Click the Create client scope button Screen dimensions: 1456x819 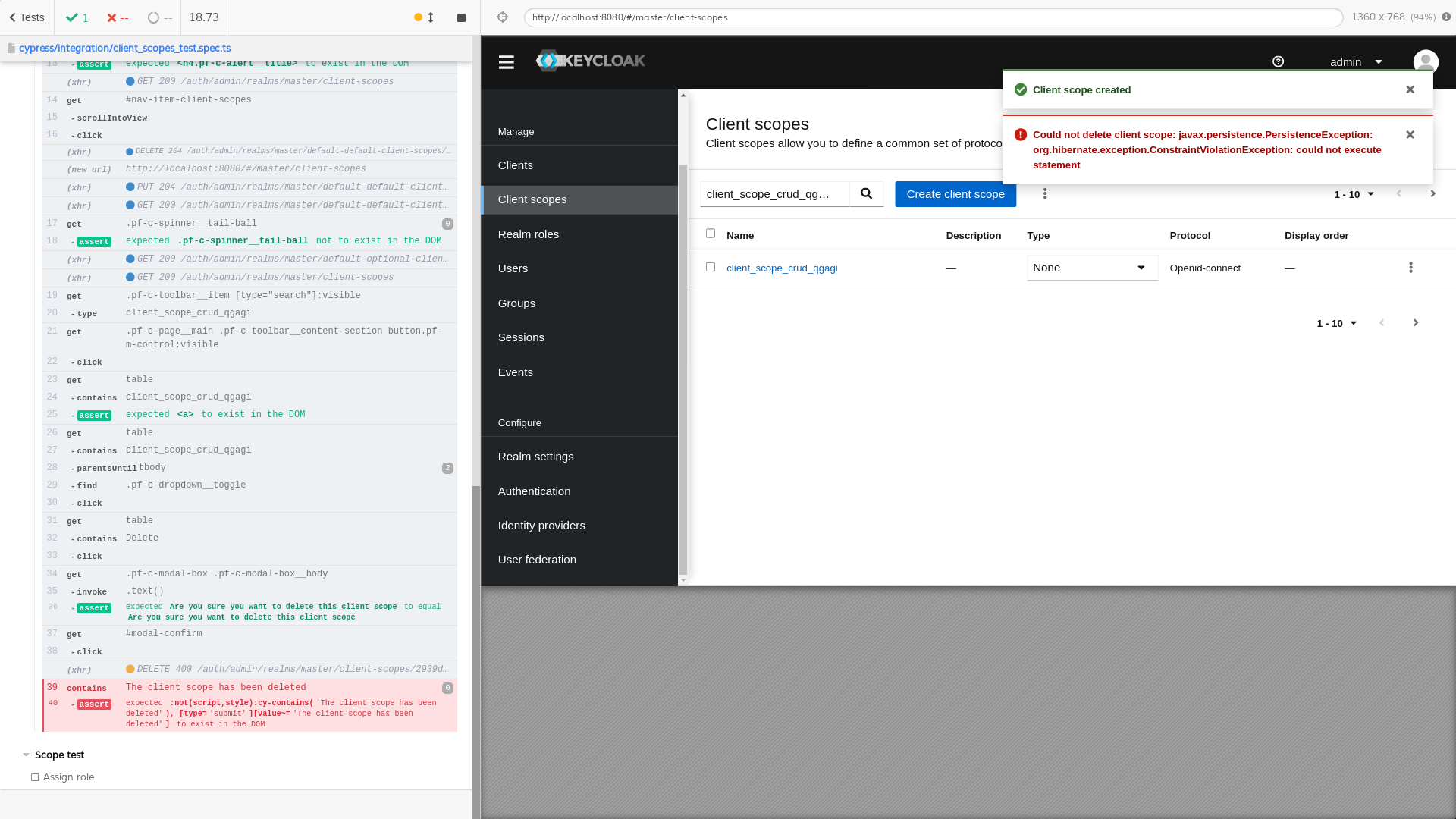coord(955,194)
